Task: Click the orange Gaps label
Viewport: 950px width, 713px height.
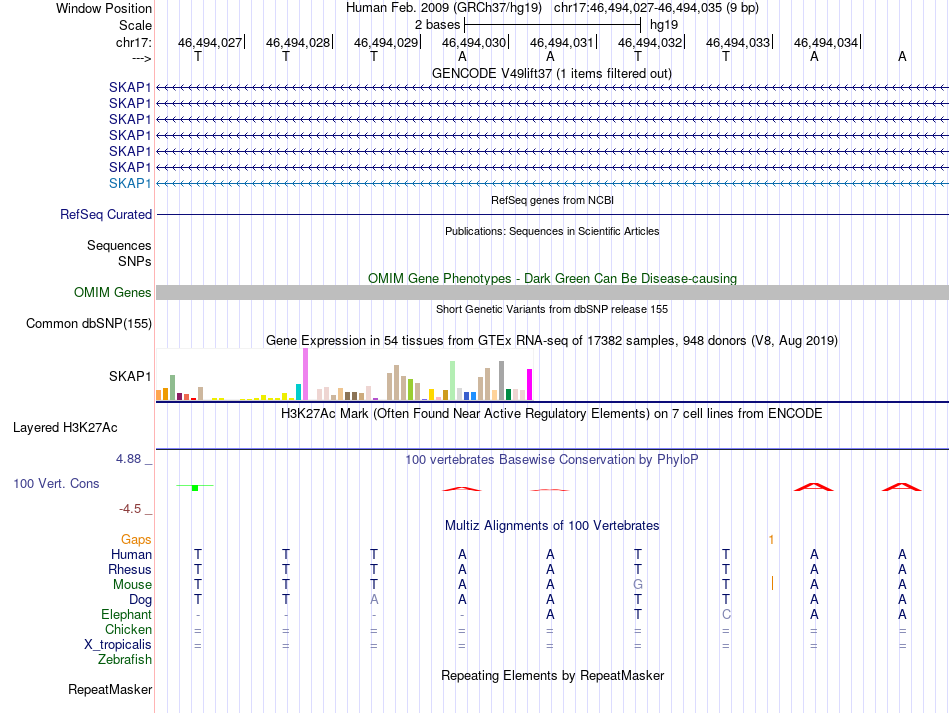Action: pos(136,539)
